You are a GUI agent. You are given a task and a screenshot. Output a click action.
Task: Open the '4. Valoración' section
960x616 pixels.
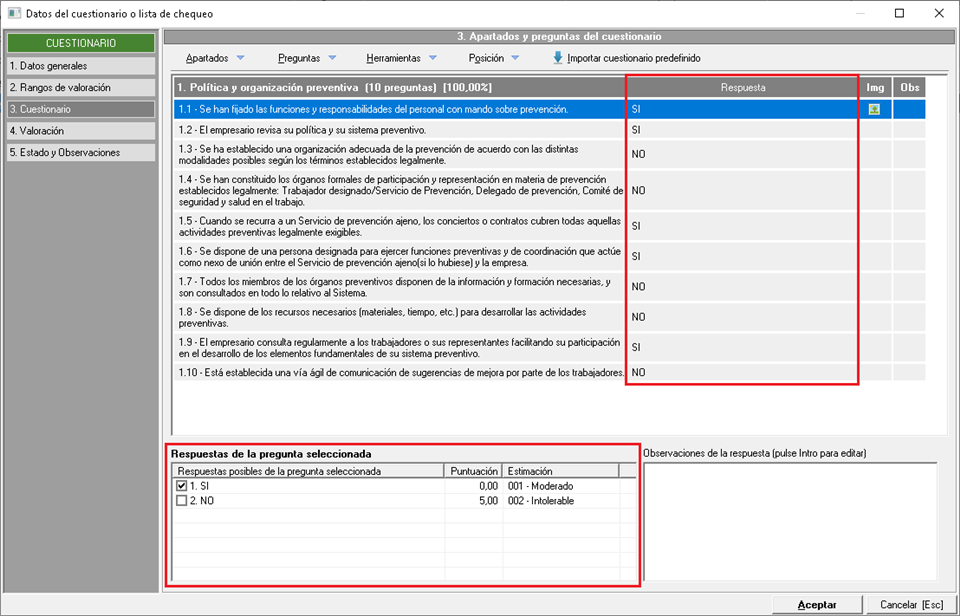click(81, 131)
